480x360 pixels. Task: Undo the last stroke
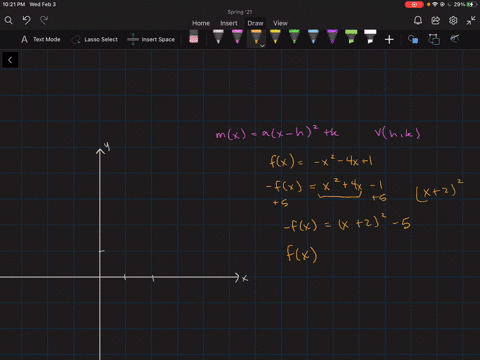(26, 21)
